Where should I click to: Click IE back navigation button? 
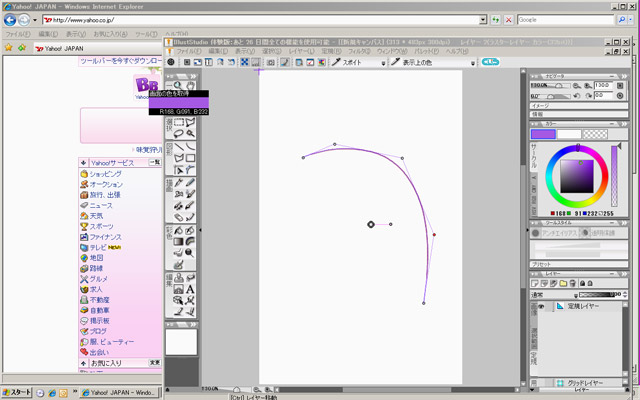(x=10, y=20)
